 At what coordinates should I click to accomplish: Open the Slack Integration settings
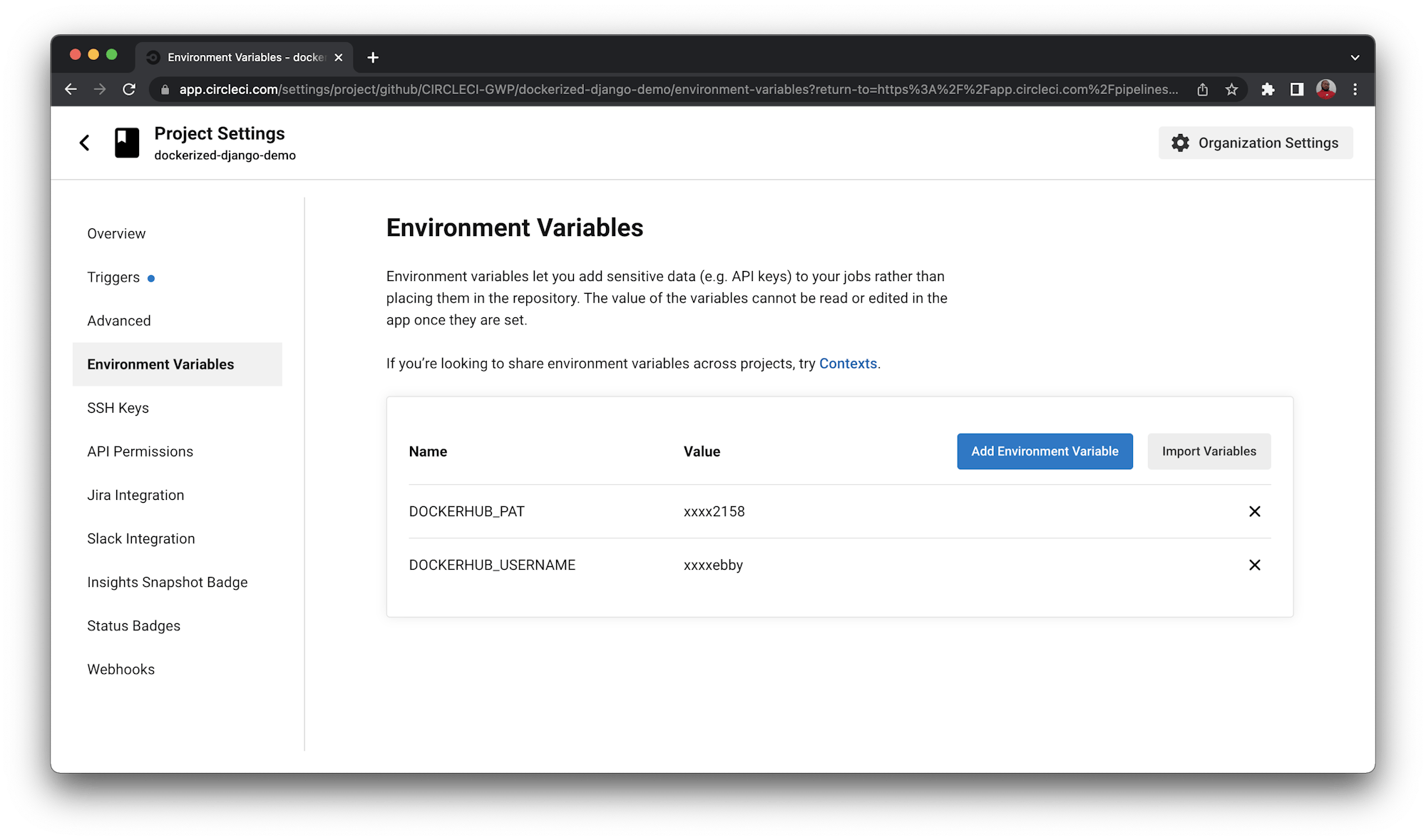(140, 538)
